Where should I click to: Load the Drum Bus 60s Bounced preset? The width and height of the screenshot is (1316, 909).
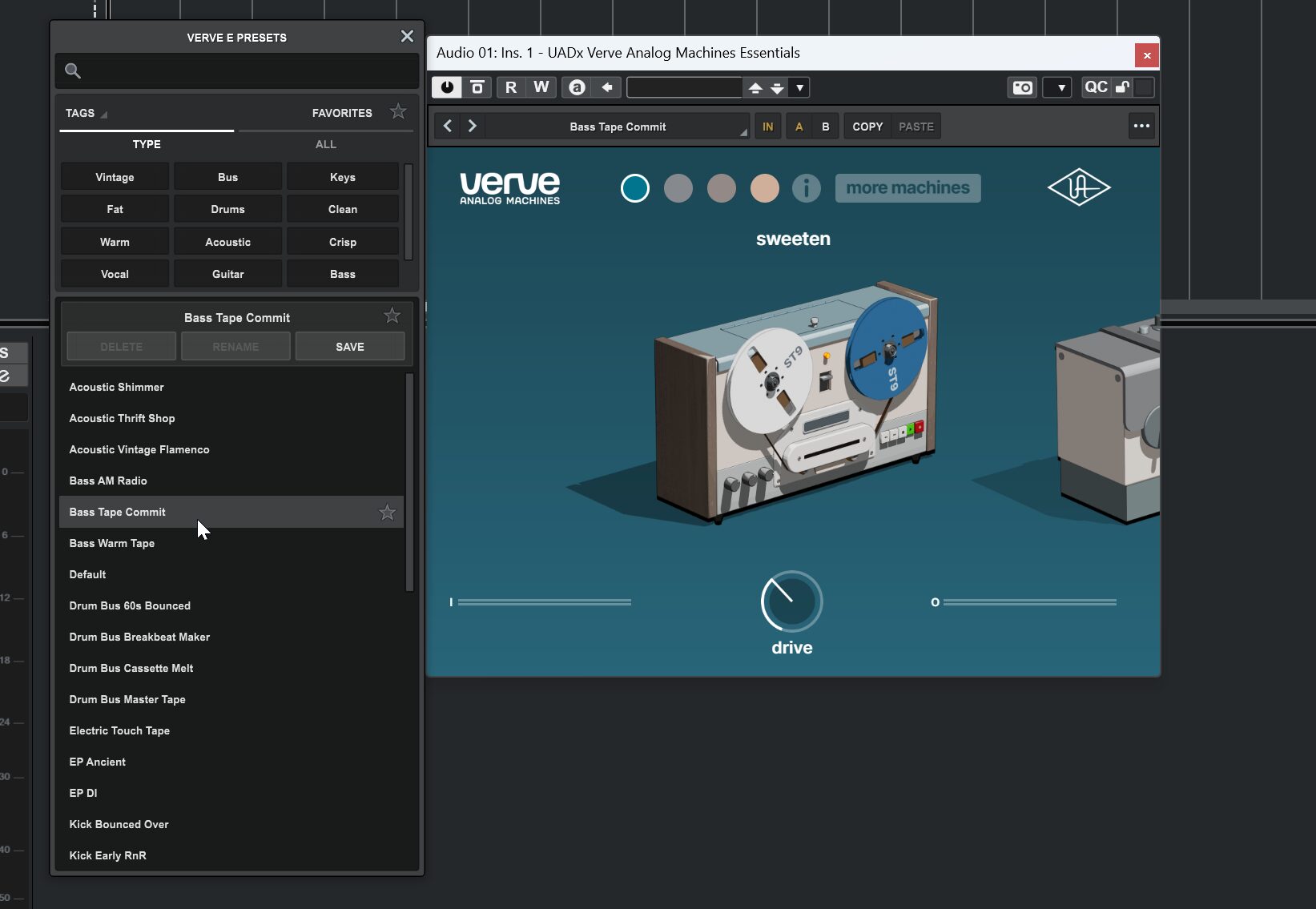pyautogui.click(x=231, y=605)
